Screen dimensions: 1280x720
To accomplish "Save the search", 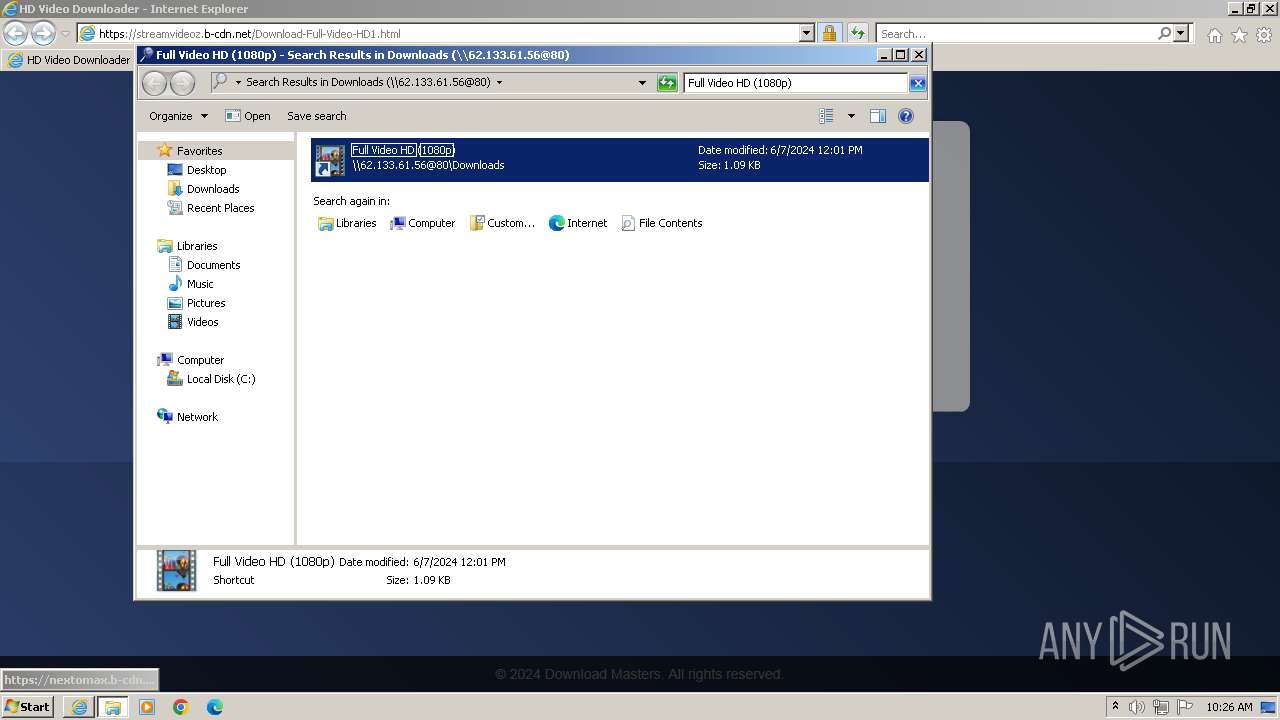I will [316, 116].
